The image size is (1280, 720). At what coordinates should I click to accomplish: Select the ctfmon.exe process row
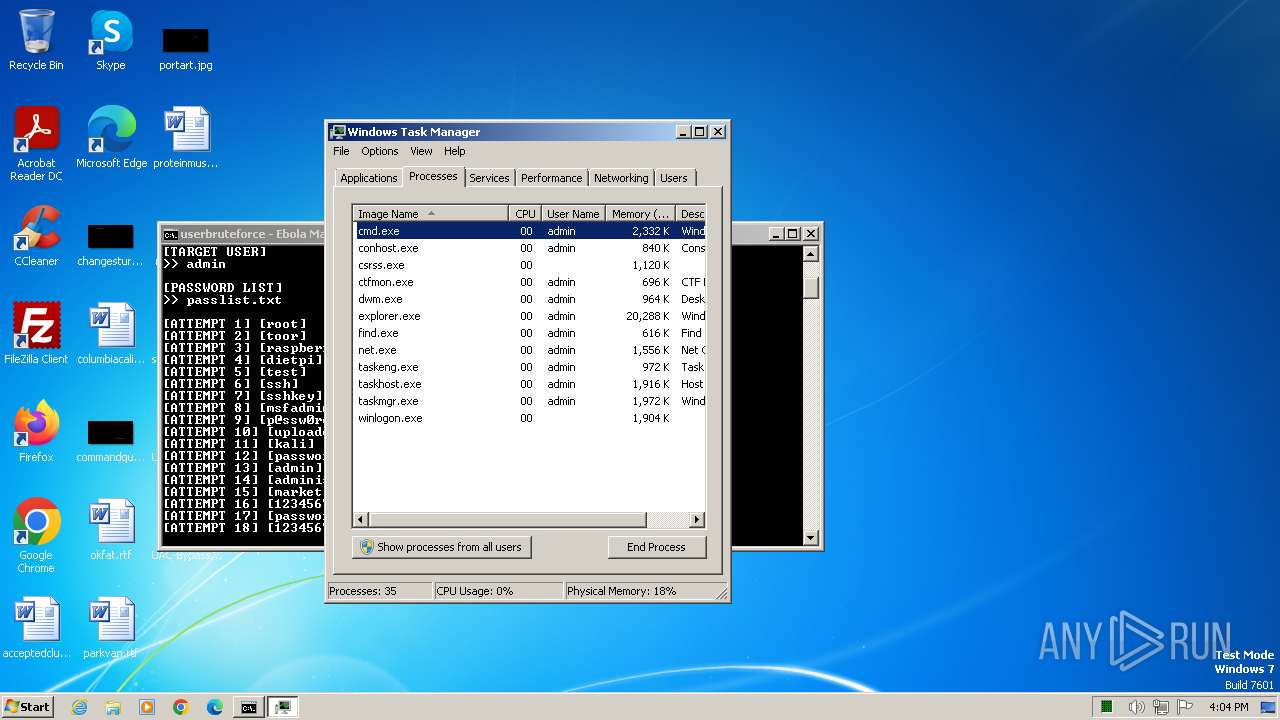530,282
